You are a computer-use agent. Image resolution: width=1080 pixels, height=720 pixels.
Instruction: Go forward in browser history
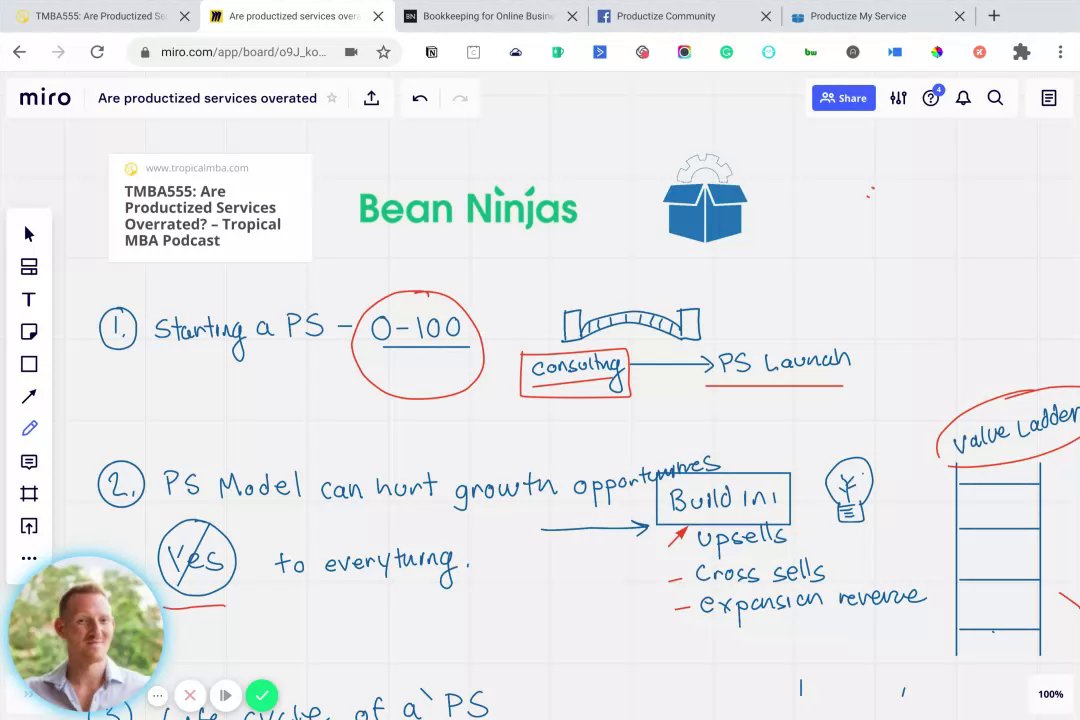pos(58,52)
